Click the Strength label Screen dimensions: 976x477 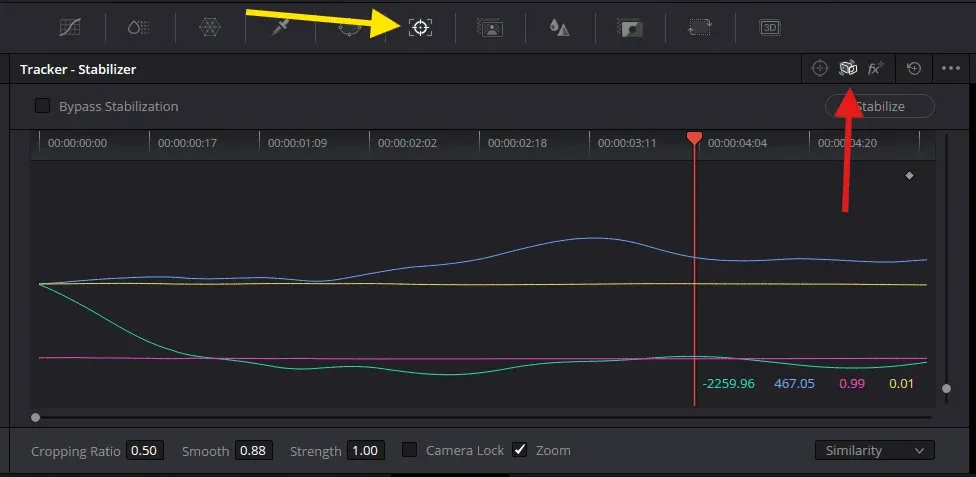pyautogui.click(x=316, y=451)
